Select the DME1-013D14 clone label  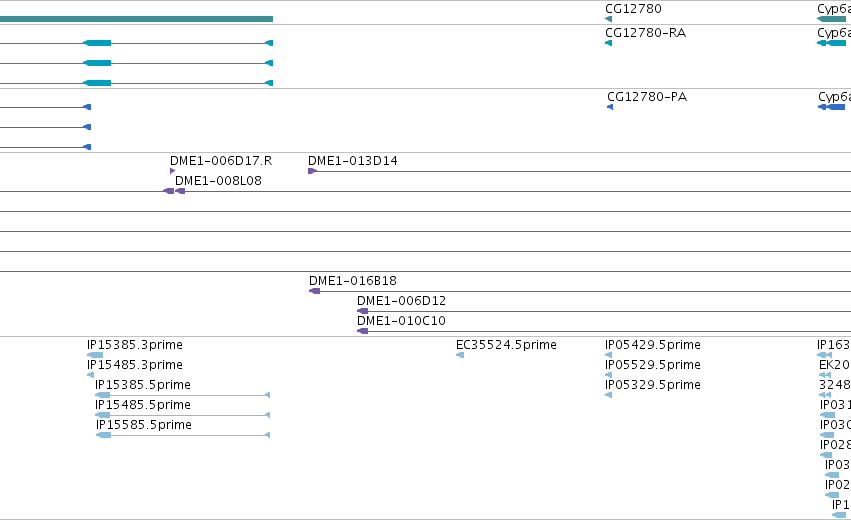point(353,161)
